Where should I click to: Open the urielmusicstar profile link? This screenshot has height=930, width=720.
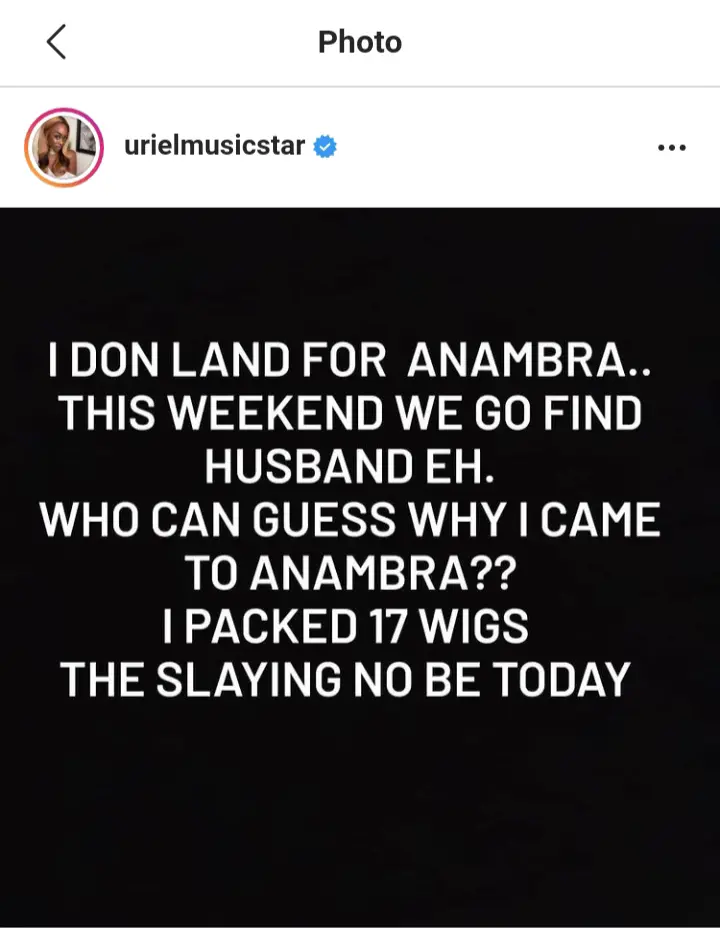[214, 146]
